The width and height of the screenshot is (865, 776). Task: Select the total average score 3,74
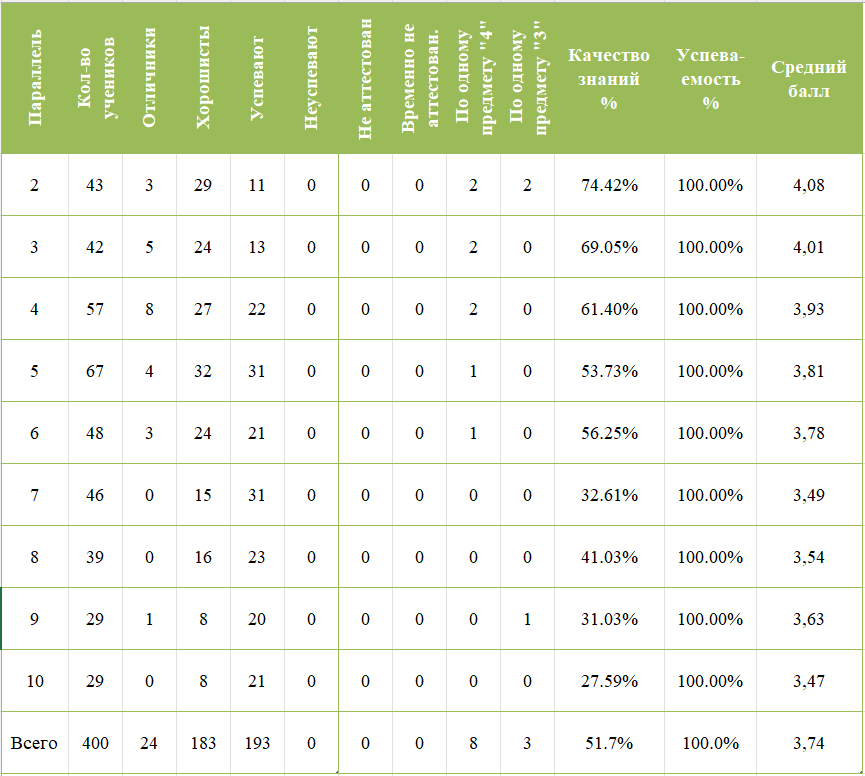tap(808, 743)
